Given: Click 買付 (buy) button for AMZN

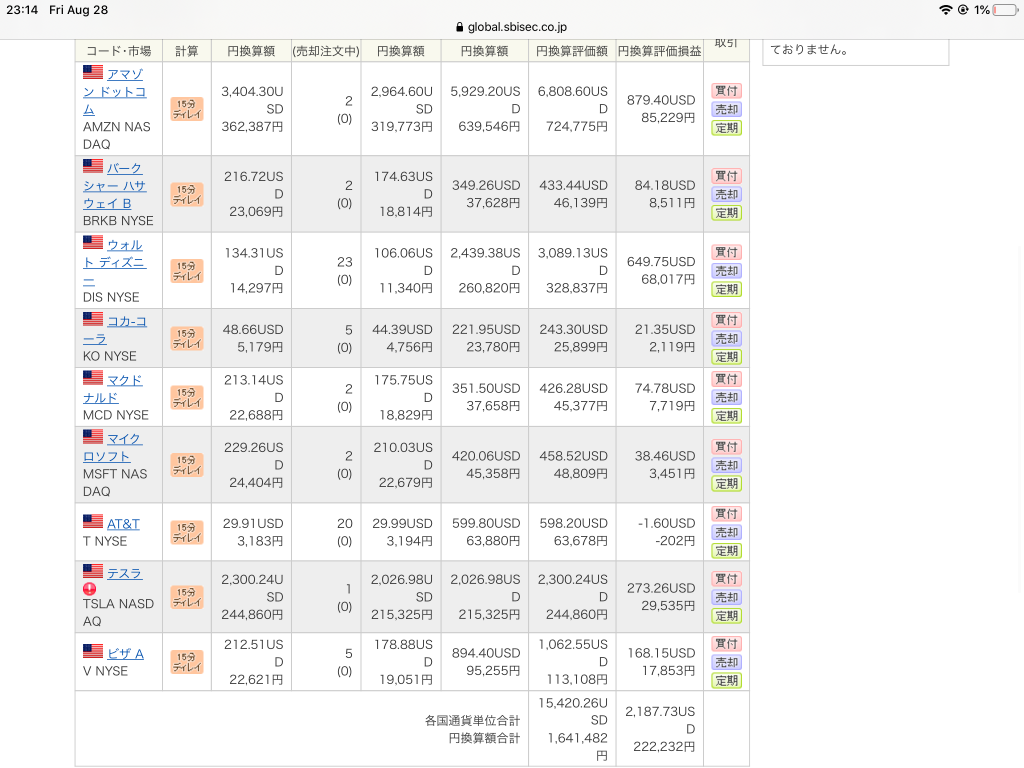Looking at the screenshot, I should pos(726,91).
